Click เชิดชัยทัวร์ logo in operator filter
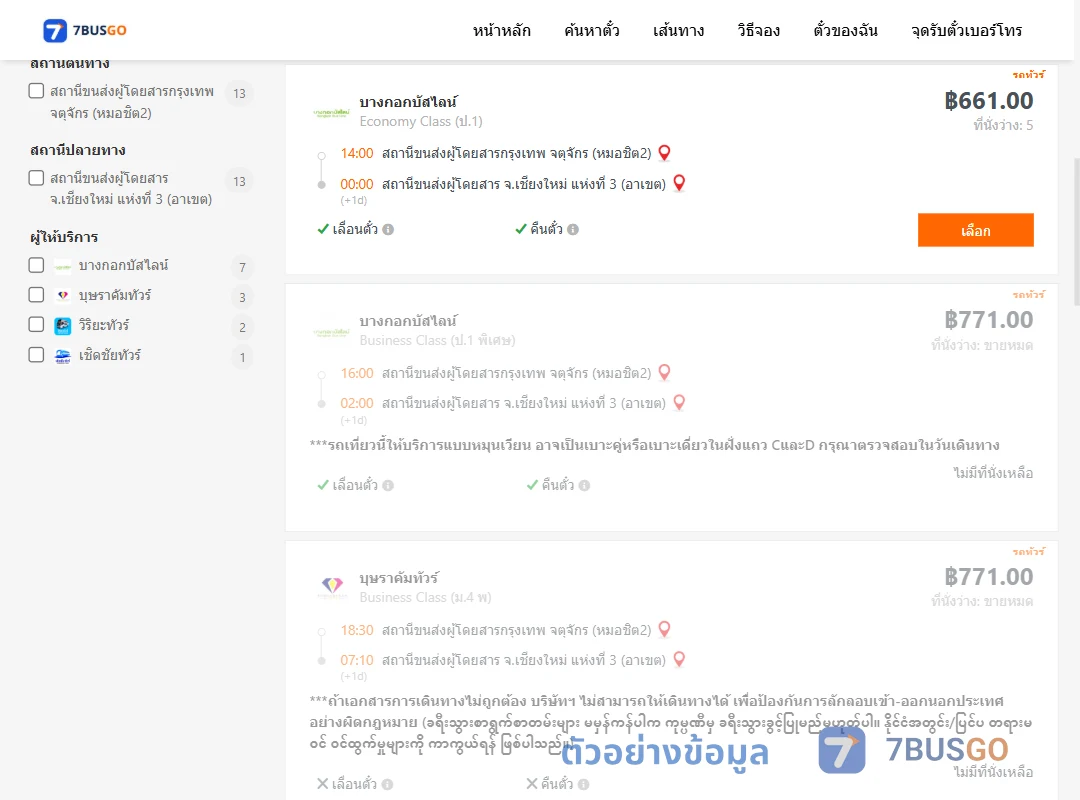 pos(63,356)
